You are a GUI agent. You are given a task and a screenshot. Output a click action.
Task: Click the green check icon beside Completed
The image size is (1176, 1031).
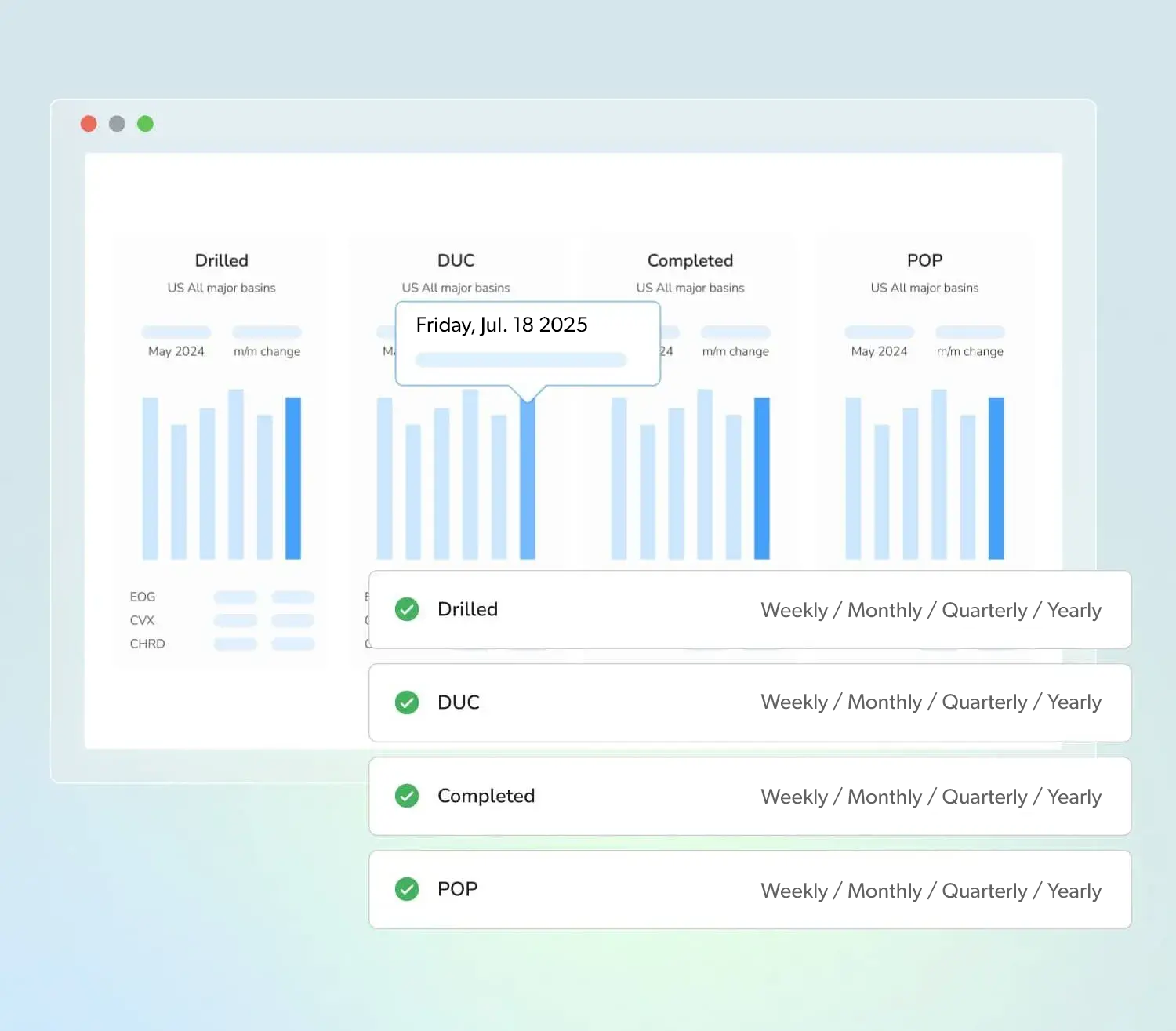pyautogui.click(x=407, y=796)
